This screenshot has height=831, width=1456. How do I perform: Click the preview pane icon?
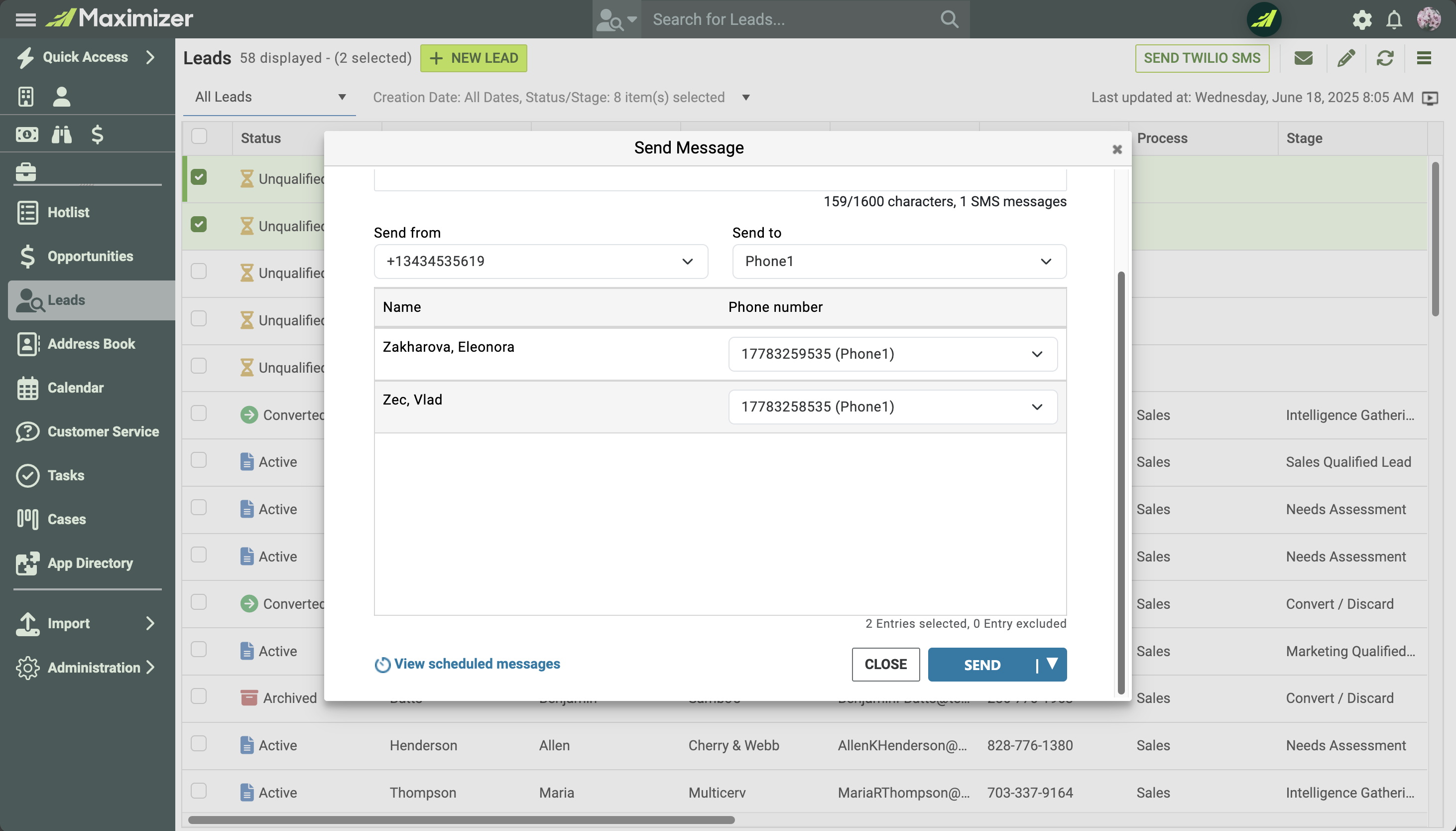pos(1430,98)
